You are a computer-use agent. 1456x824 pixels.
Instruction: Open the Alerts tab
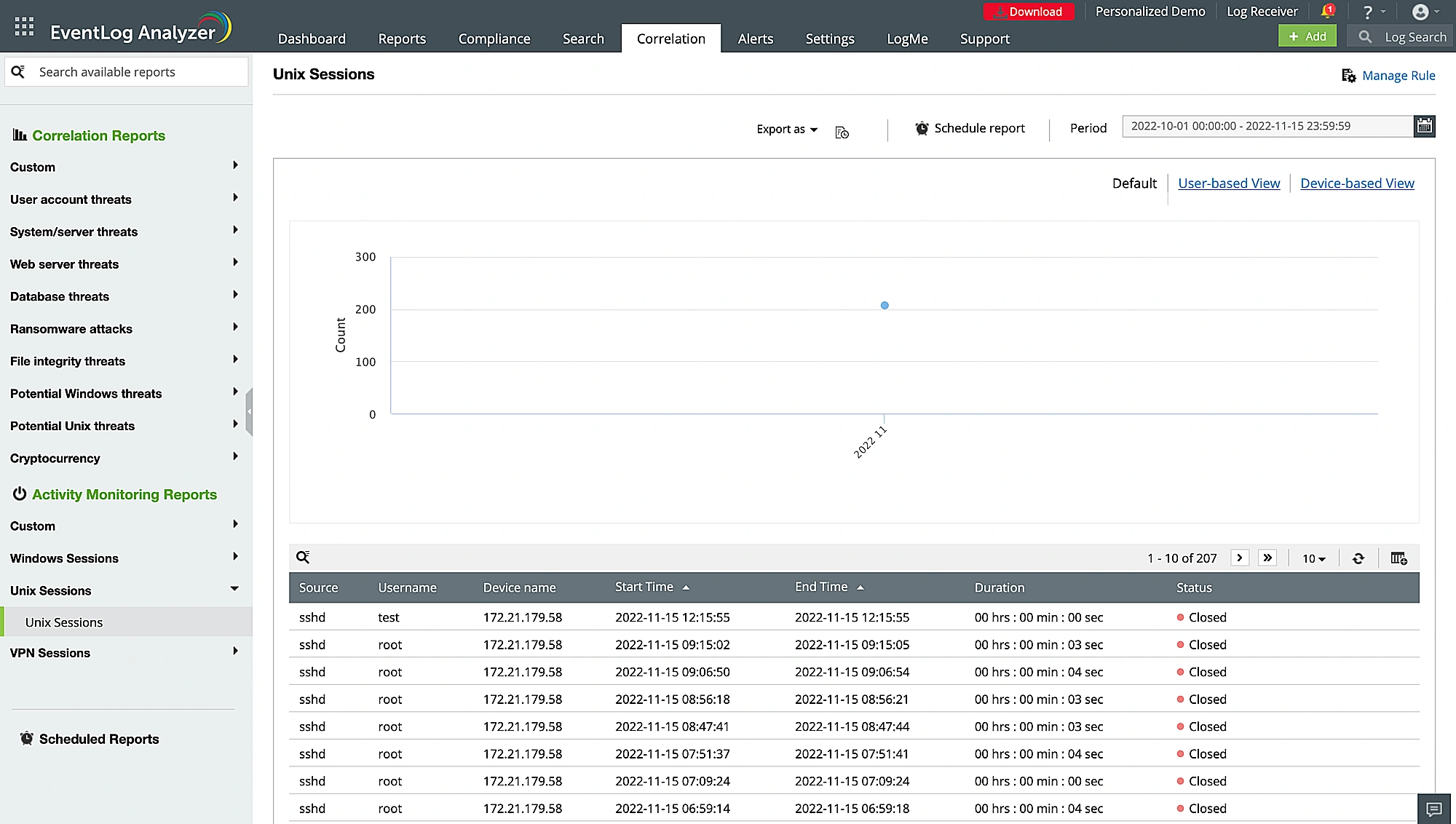(x=755, y=39)
